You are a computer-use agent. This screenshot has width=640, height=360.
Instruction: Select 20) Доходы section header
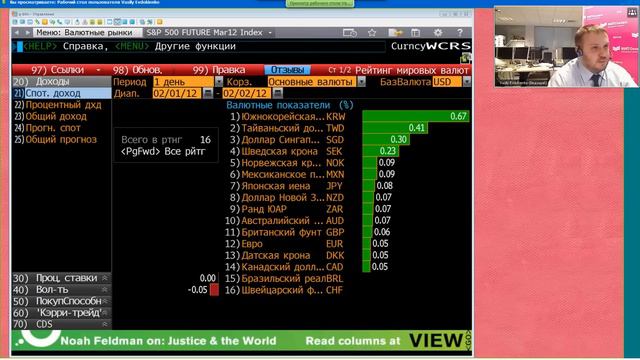(61, 82)
